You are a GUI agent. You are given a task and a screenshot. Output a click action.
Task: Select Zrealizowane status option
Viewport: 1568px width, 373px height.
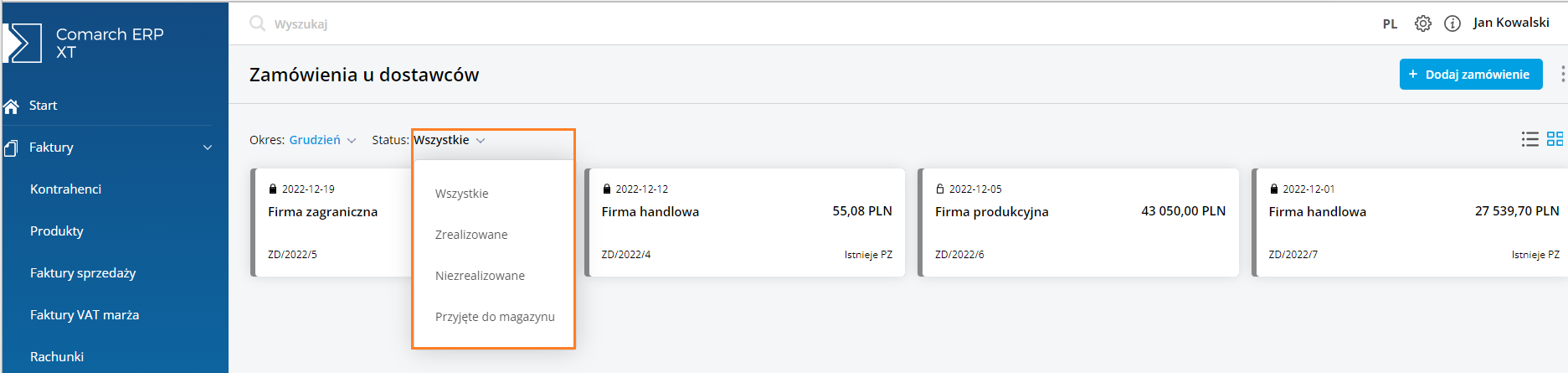pos(471,235)
